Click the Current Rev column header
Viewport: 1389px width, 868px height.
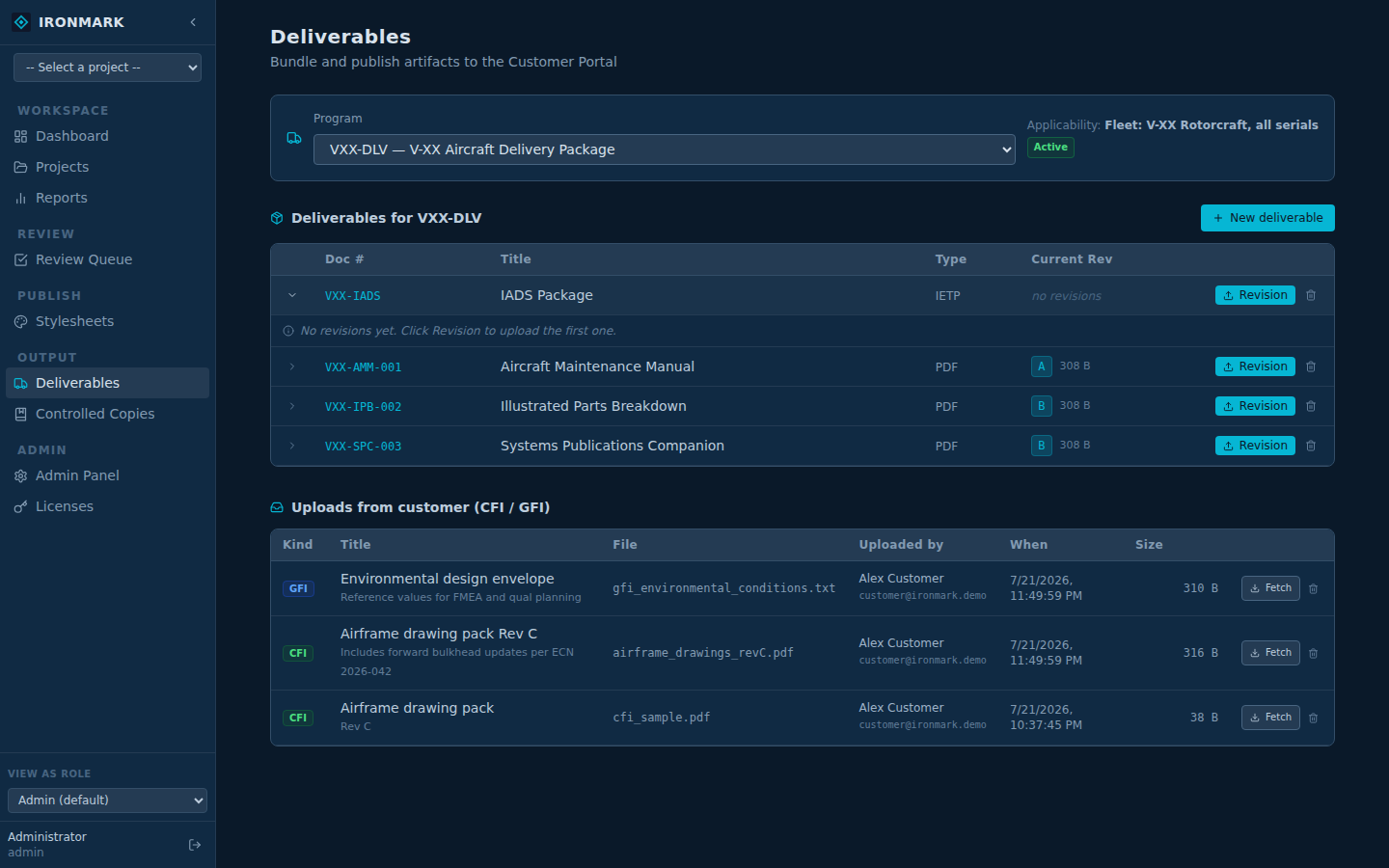1072,259
